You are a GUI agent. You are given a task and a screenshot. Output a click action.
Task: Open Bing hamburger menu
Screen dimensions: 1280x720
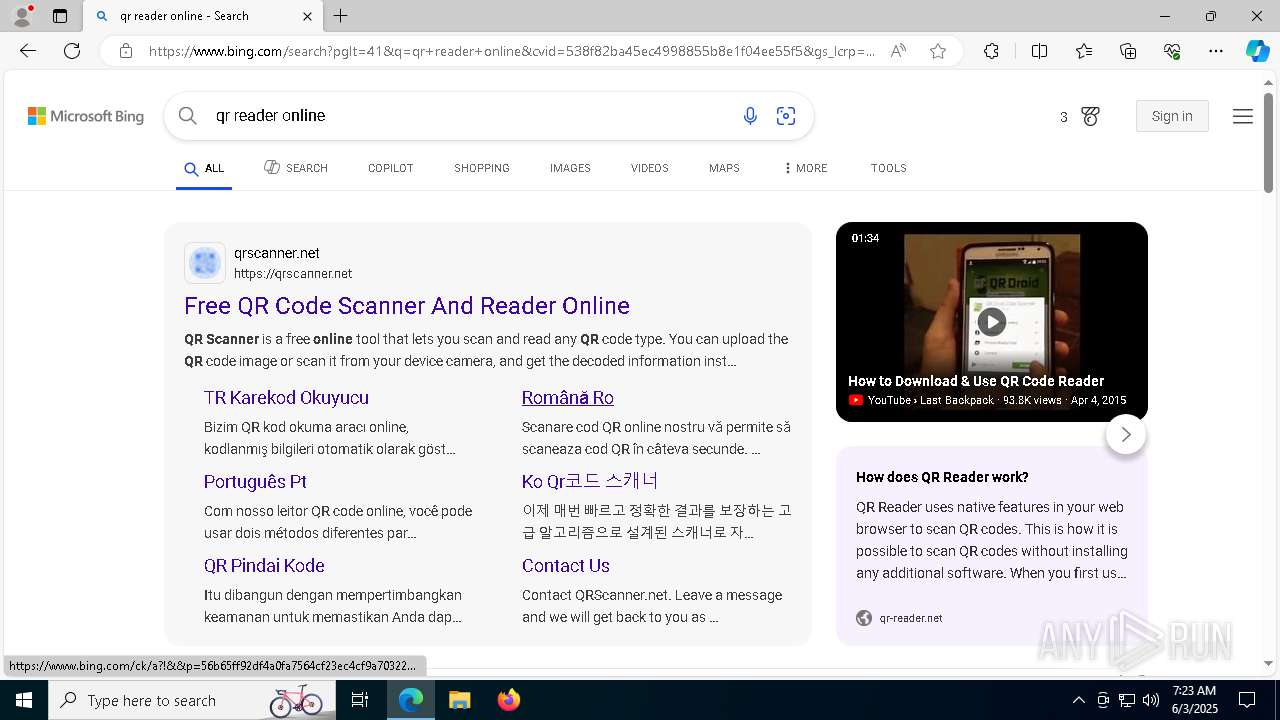pos(1243,116)
